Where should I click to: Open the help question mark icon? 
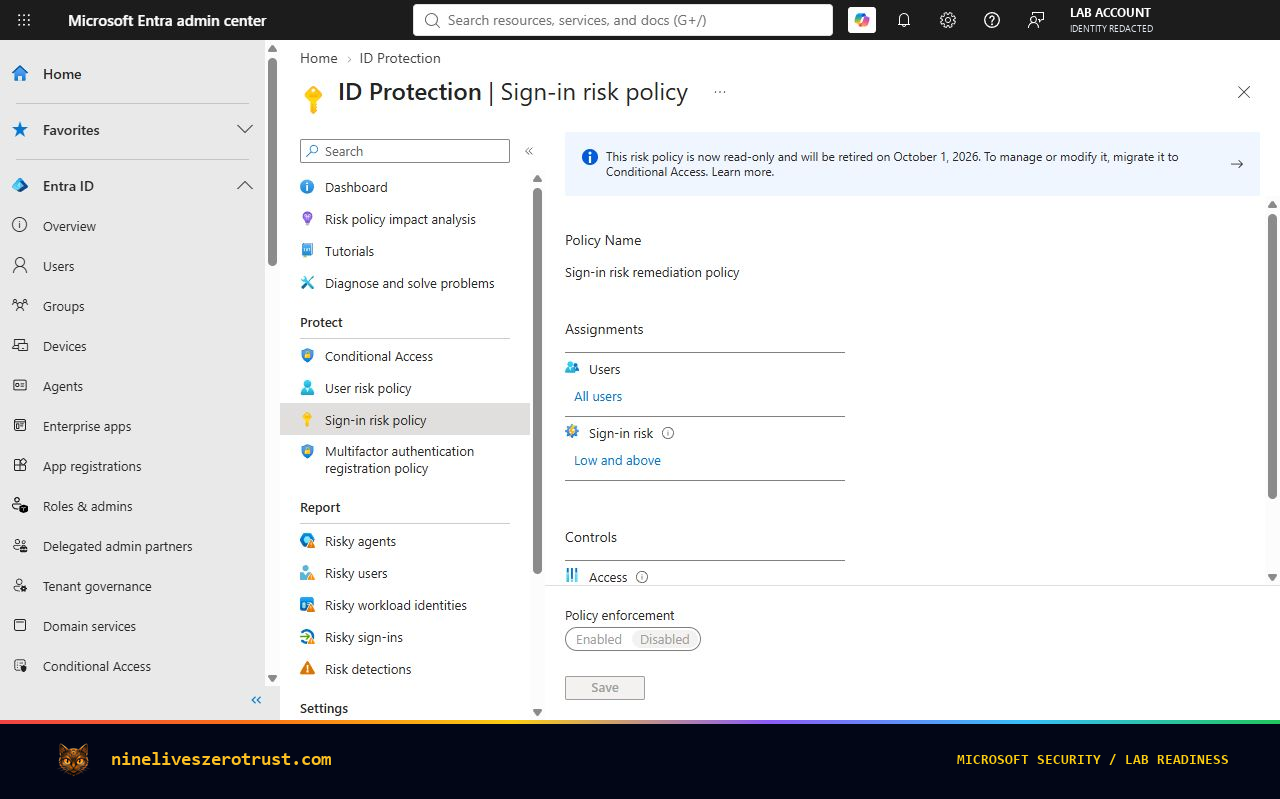tap(992, 20)
